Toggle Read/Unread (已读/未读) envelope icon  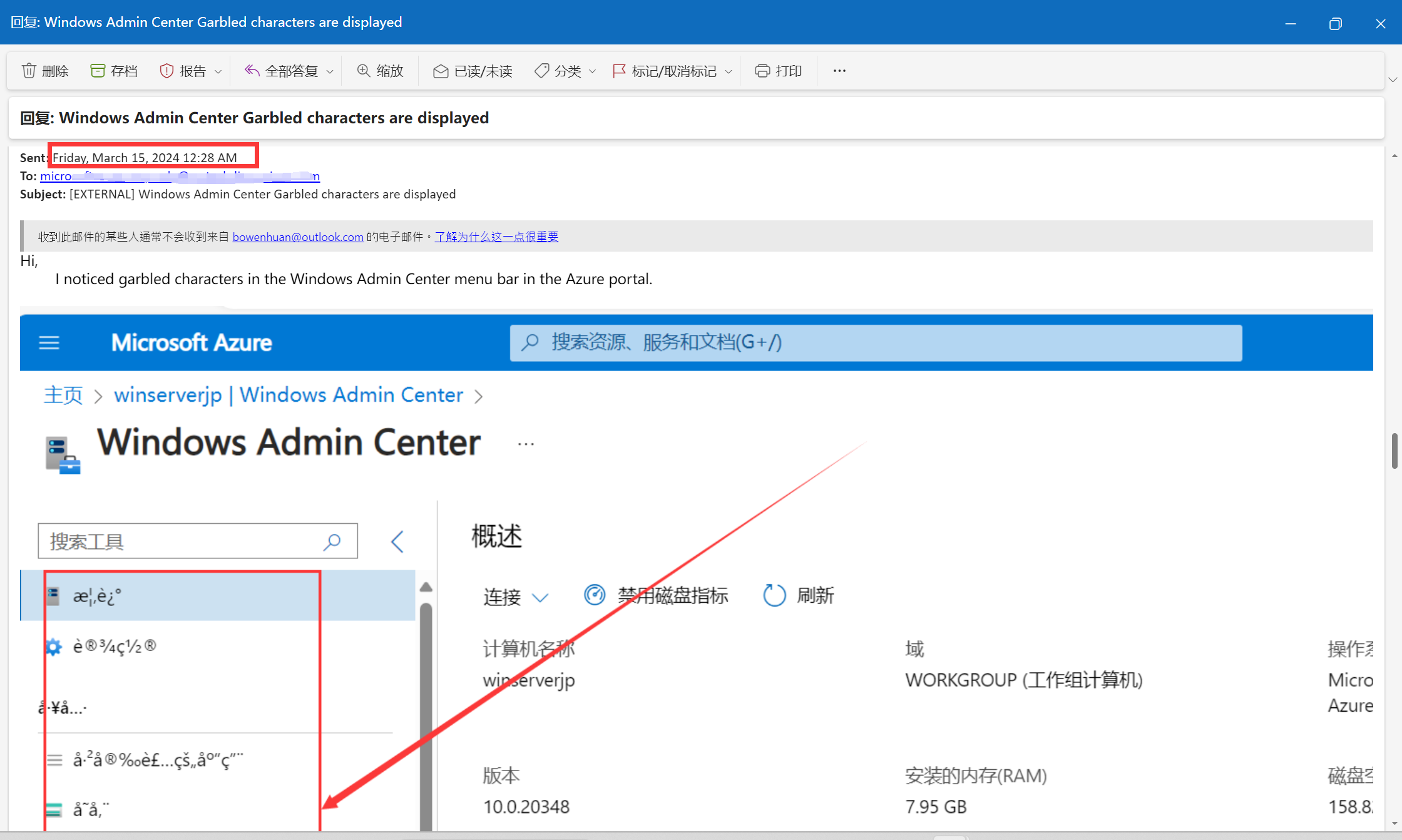point(441,71)
